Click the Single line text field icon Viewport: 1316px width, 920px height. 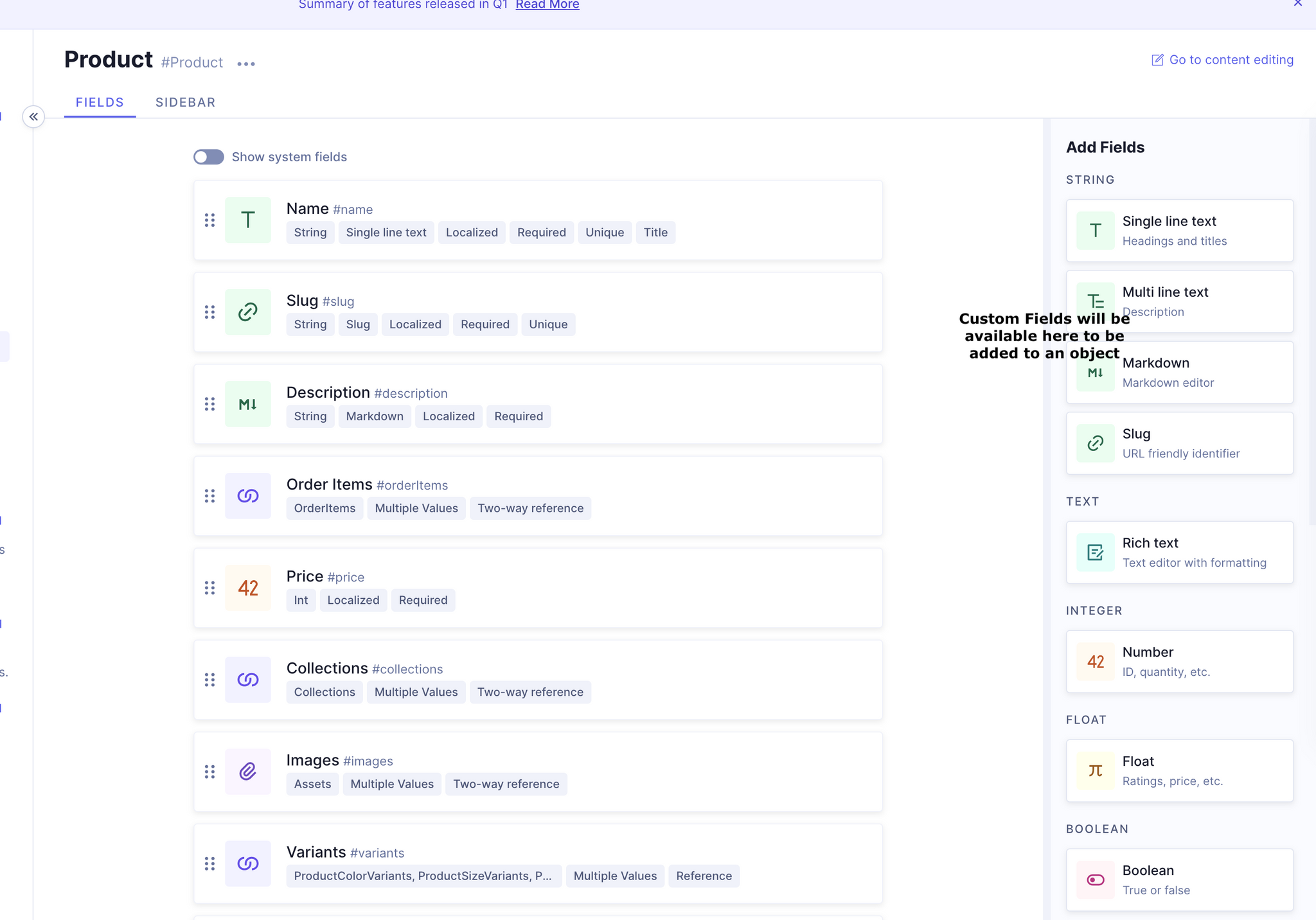click(x=1095, y=231)
